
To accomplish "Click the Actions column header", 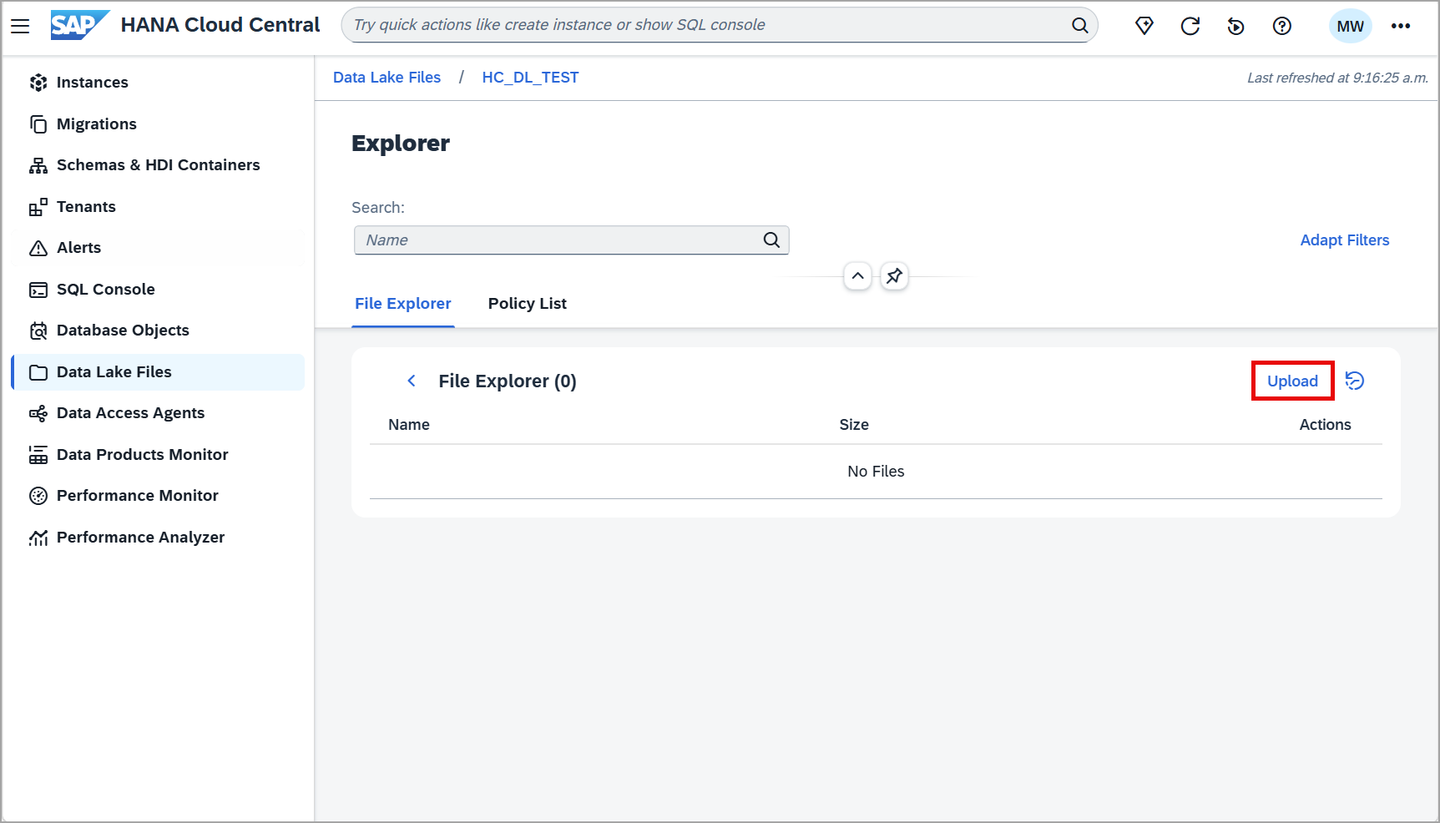I will pos(1325,425).
